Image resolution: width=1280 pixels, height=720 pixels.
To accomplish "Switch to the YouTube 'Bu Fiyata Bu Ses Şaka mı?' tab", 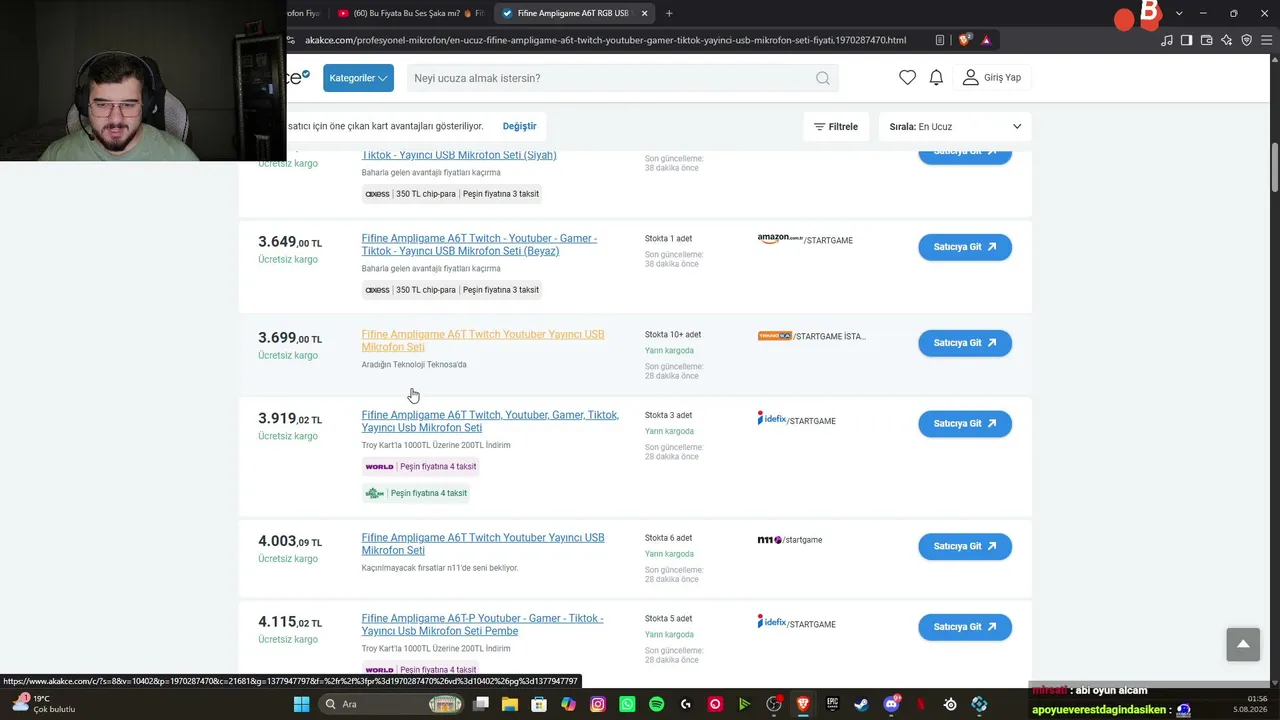I will click(x=410, y=13).
